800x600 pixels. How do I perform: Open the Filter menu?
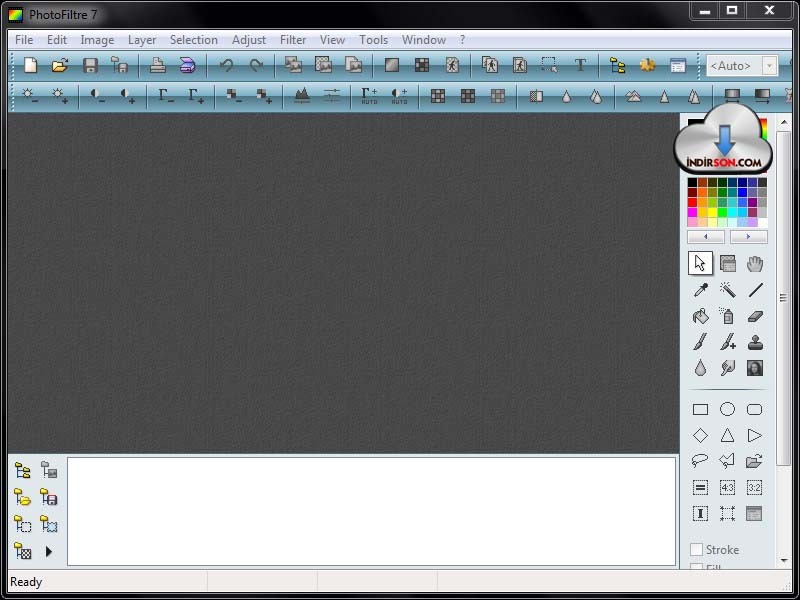[293, 40]
